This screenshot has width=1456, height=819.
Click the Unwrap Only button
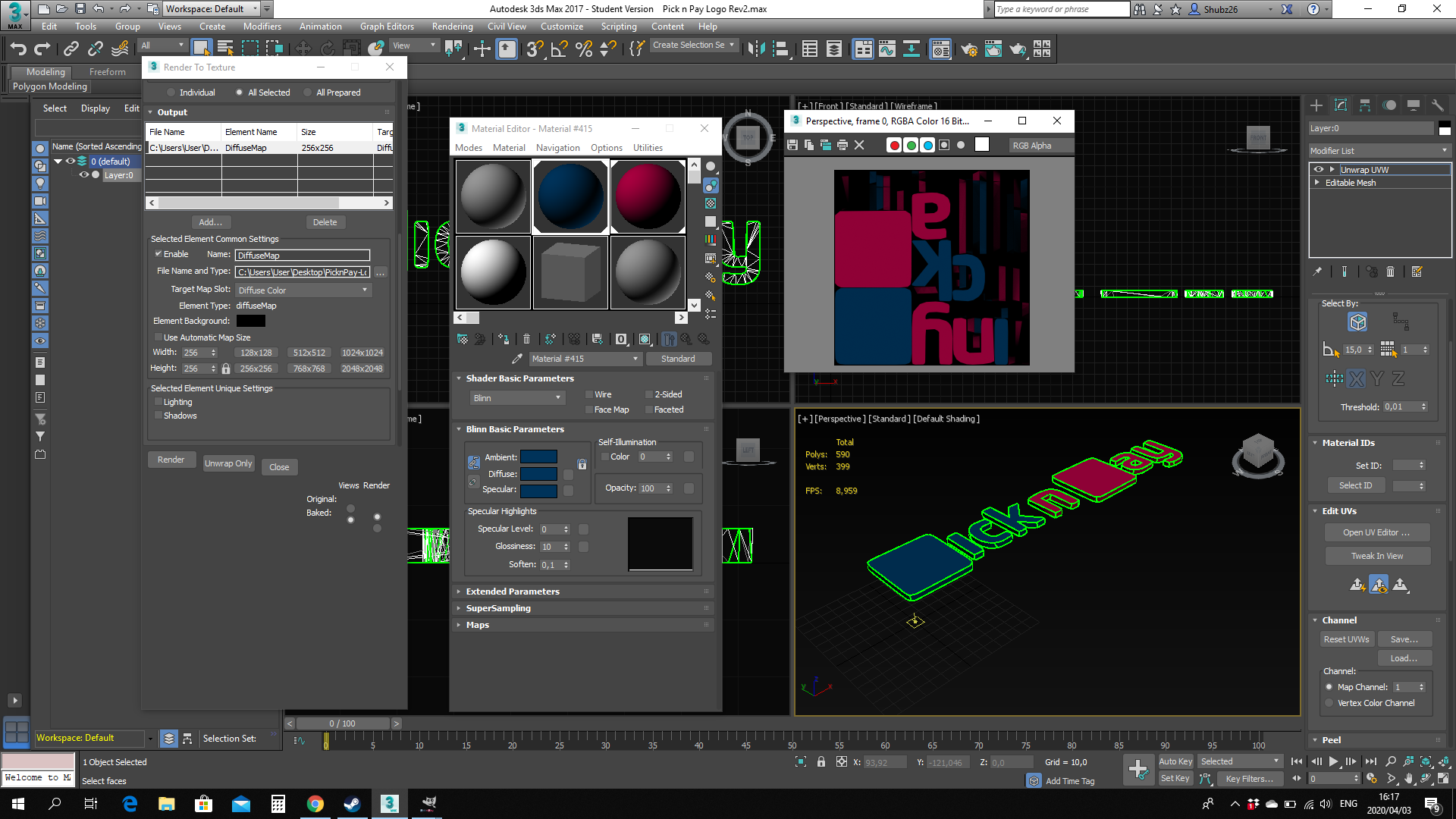(228, 463)
